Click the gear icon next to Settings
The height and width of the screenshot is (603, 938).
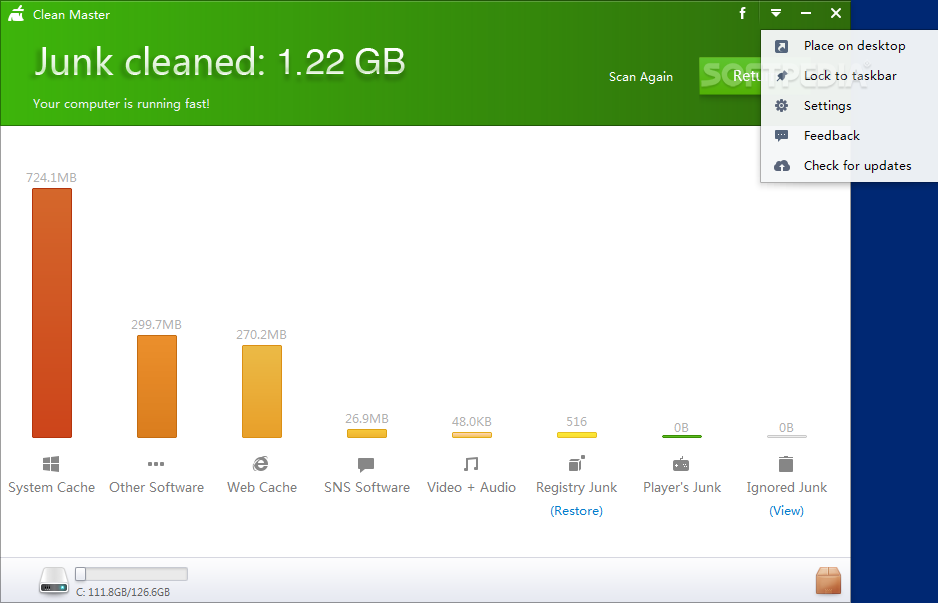pyautogui.click(x=781, y=106)
